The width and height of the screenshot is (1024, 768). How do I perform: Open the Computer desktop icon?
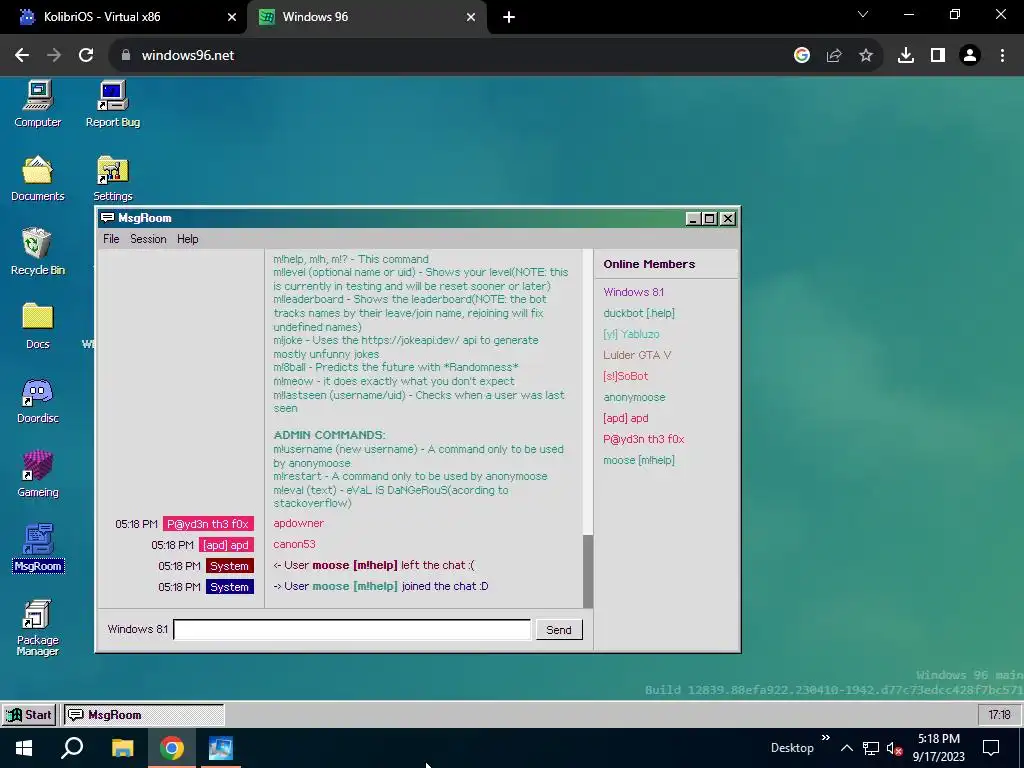coord(37,104)
